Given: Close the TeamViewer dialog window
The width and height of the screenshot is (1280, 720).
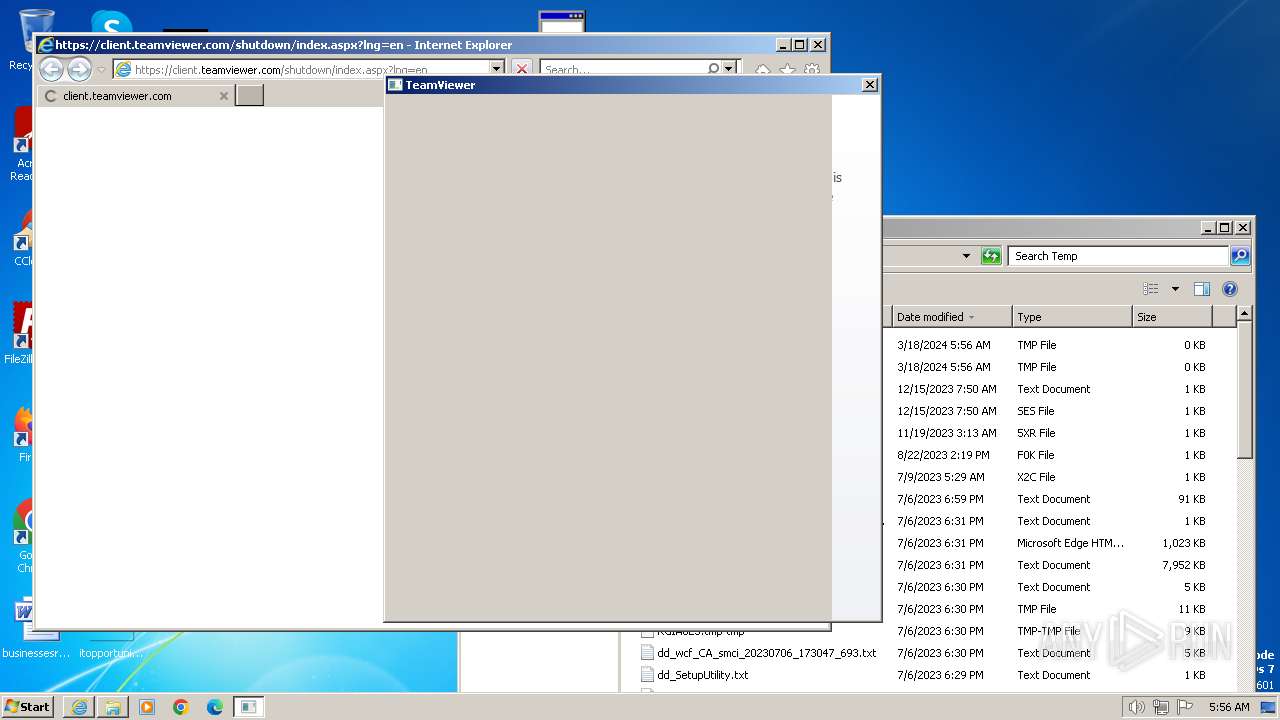Looking at the screenshot, I should (870, 85).
